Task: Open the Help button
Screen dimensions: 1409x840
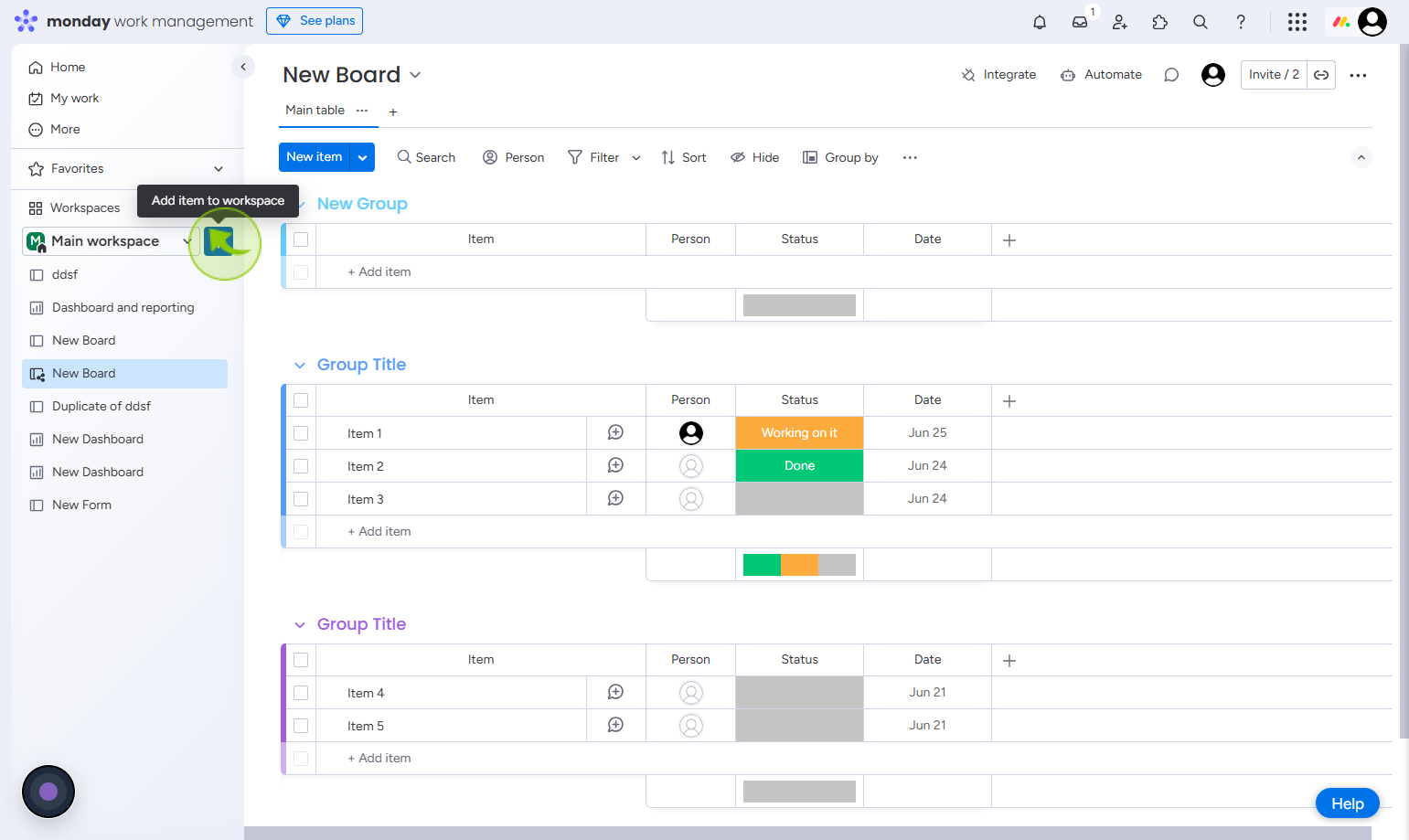Action: tap(1348, 803)
